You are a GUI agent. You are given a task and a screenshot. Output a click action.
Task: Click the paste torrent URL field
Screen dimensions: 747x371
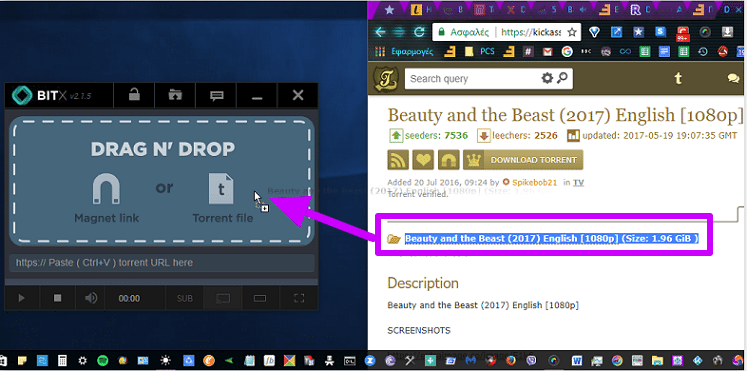[162, 262]
